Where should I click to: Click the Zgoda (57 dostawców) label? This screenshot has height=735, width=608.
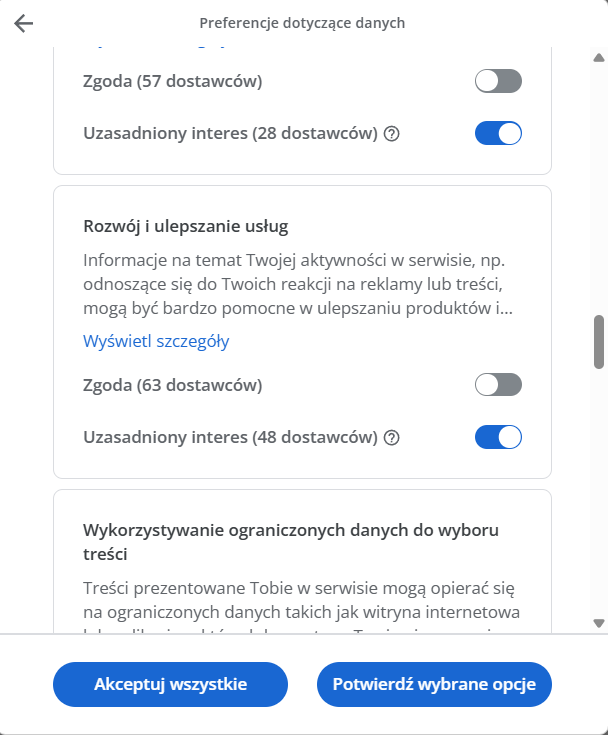pyautogui.click(x=173, y=82)
